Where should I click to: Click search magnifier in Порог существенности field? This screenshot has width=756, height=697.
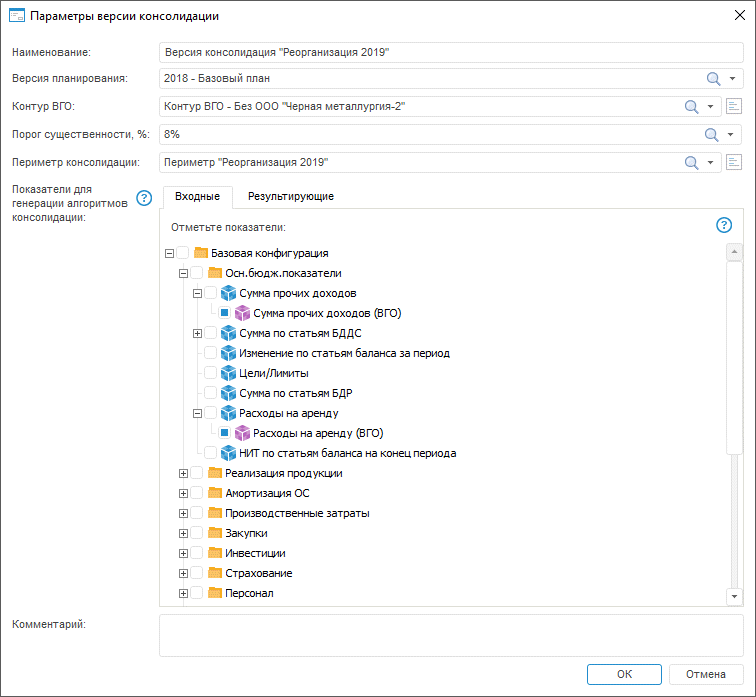pos(713,135)
